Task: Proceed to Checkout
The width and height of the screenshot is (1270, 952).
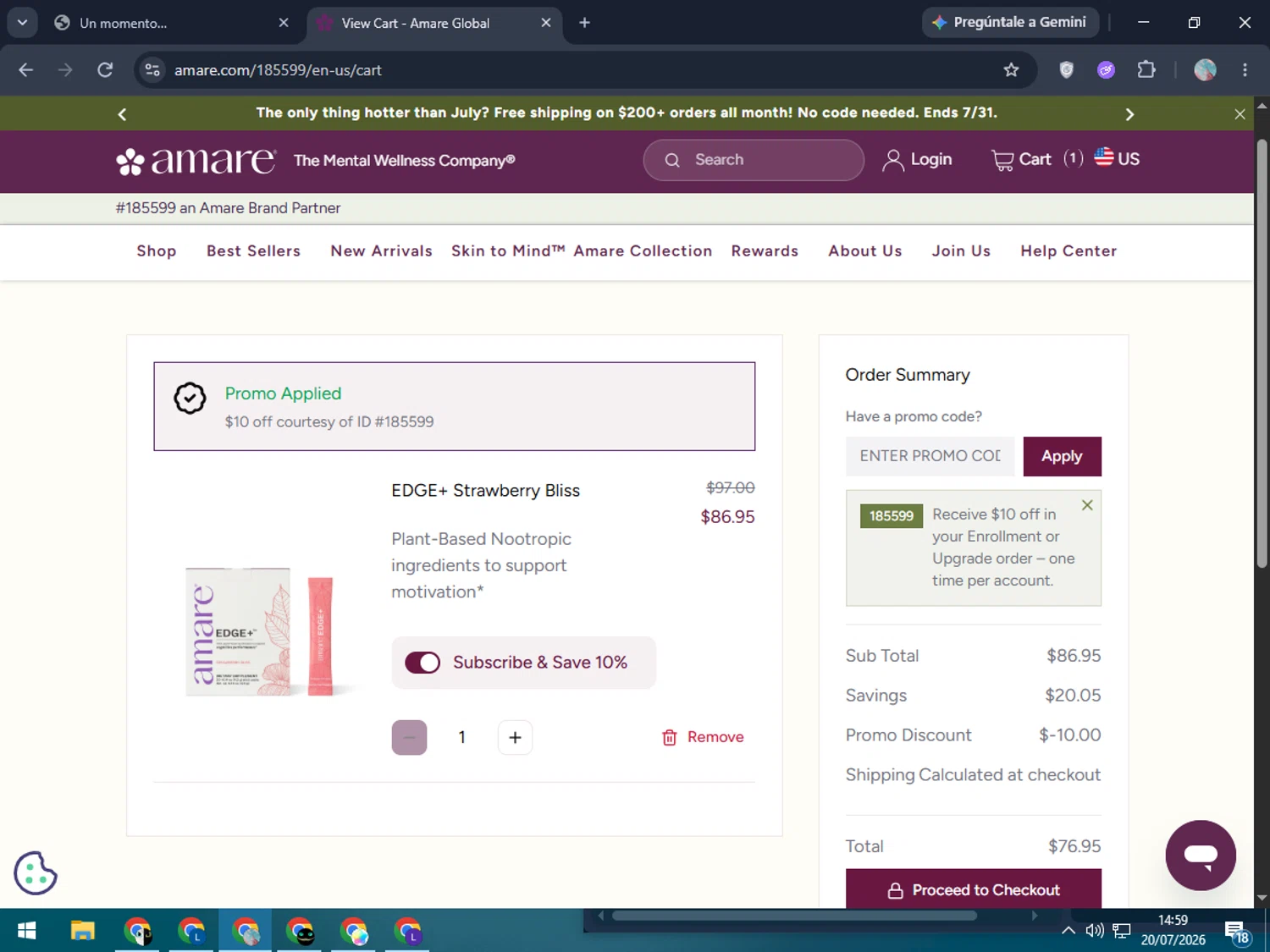Action: [974, 889]
